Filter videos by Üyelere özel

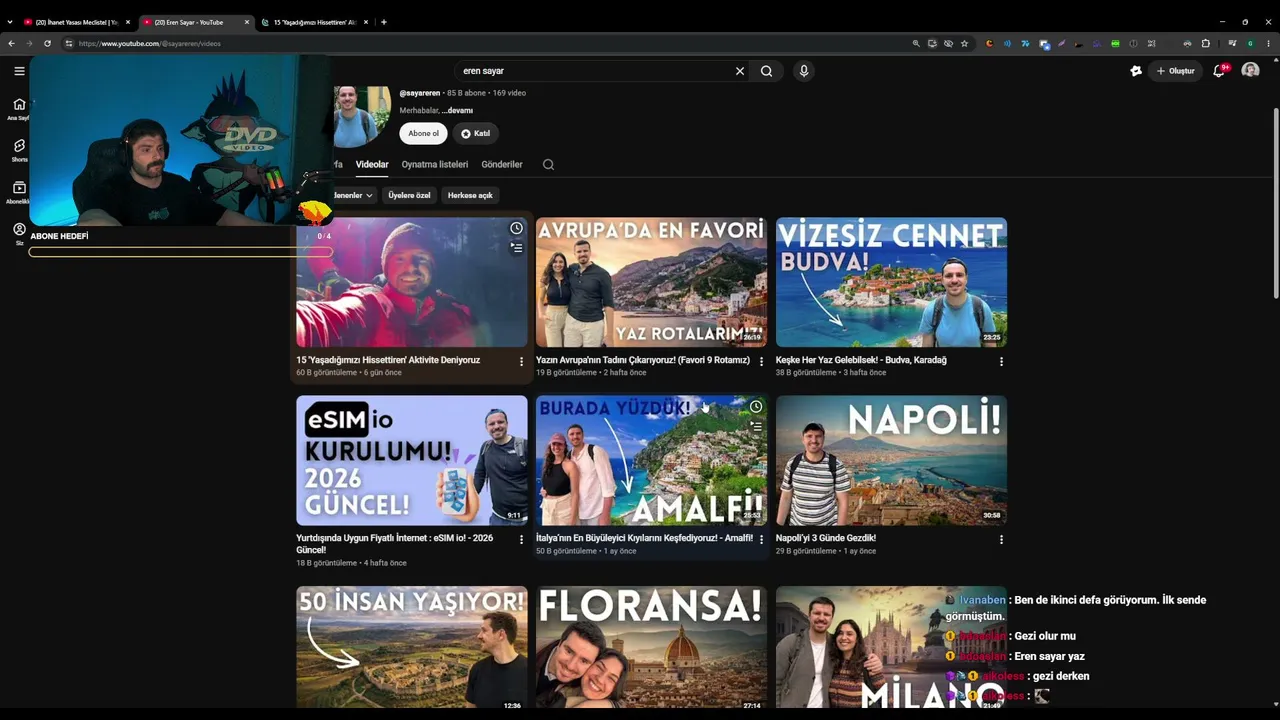409,195
